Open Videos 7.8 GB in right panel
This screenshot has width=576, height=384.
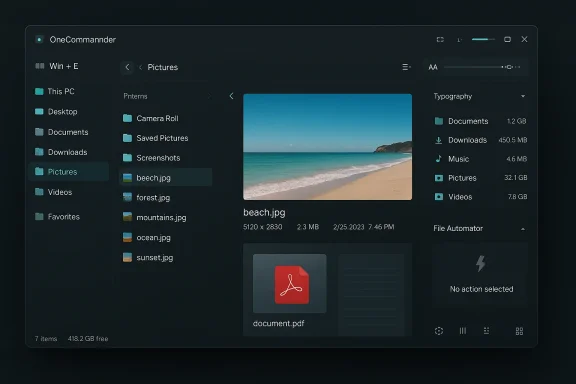coord(480,197)
